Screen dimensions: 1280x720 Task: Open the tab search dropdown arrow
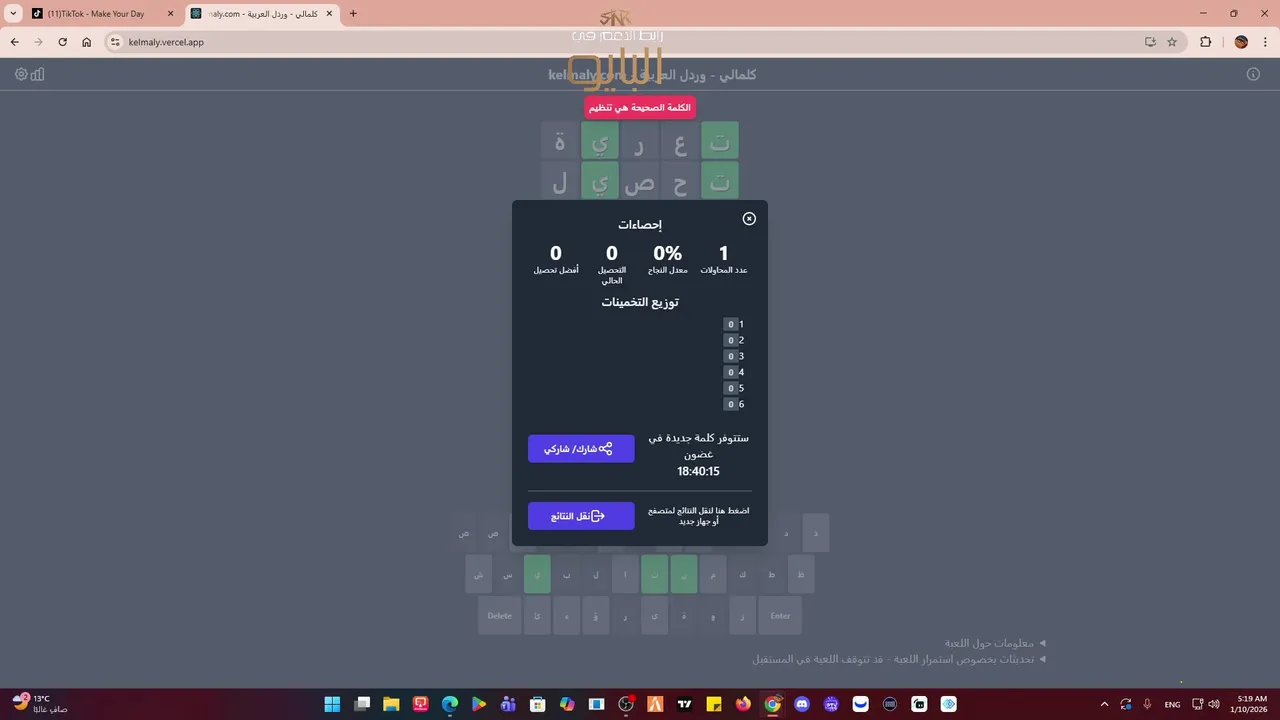point(13,14)
